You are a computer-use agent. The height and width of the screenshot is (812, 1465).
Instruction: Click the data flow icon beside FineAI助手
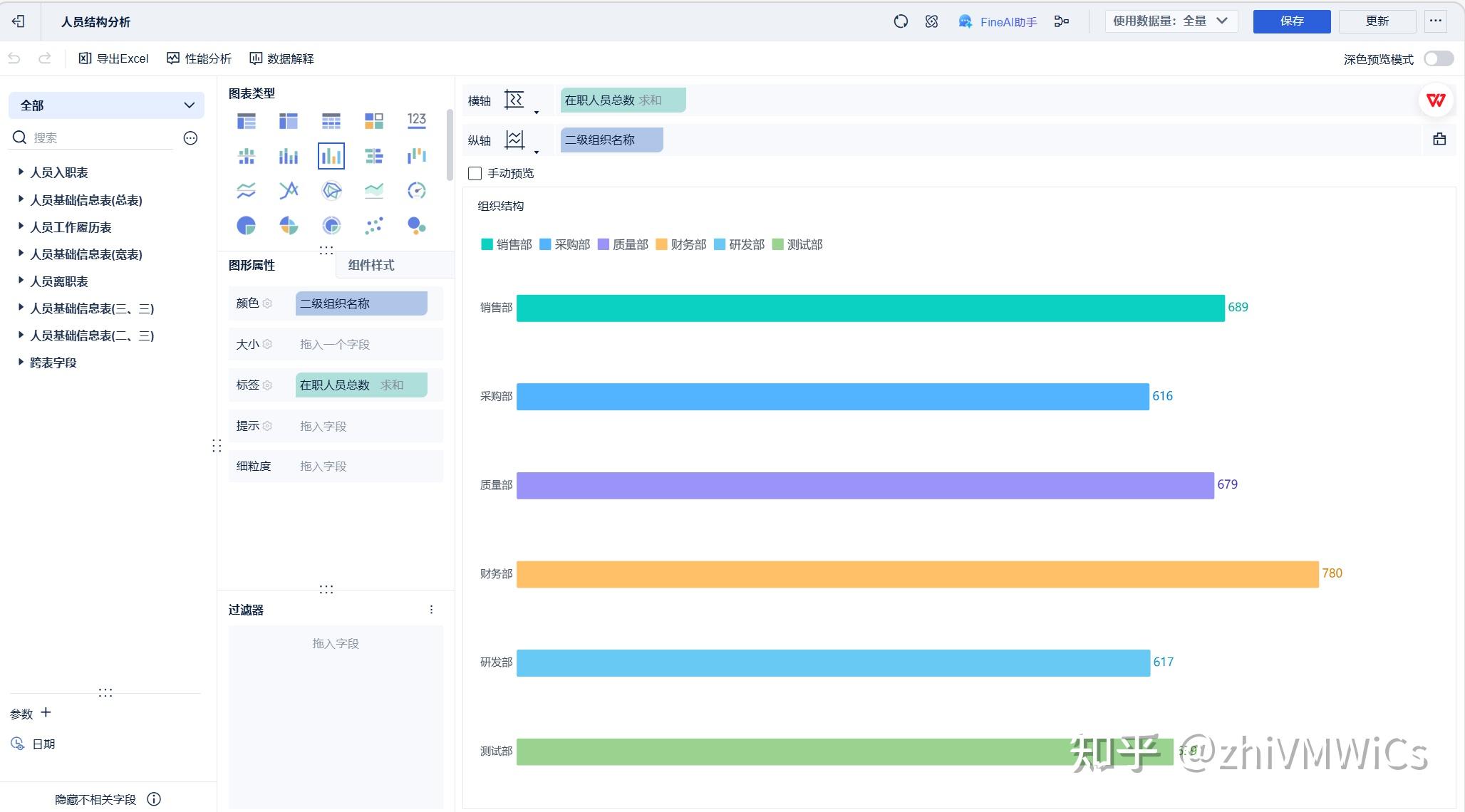pos(1062,21)
